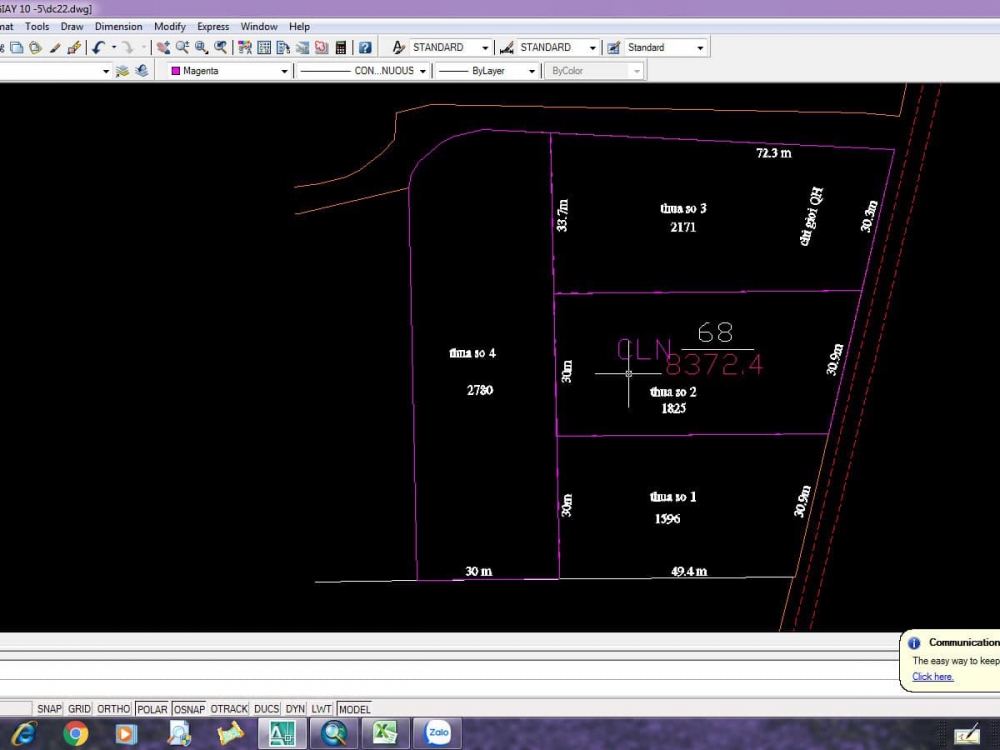Click the Zoom Previous icon
Screen dimensions: 1000x750
220,47
